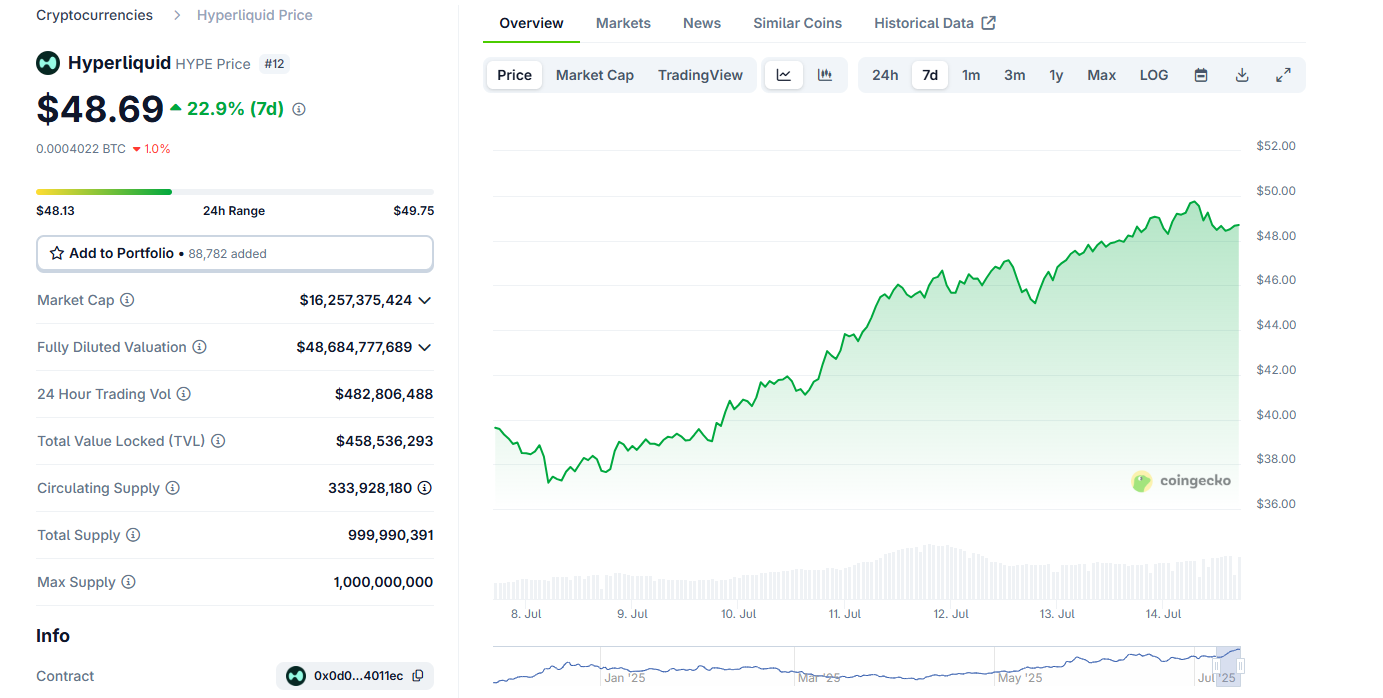
Task: Switch chart to TradingView mode
Action: pos(700,75)
